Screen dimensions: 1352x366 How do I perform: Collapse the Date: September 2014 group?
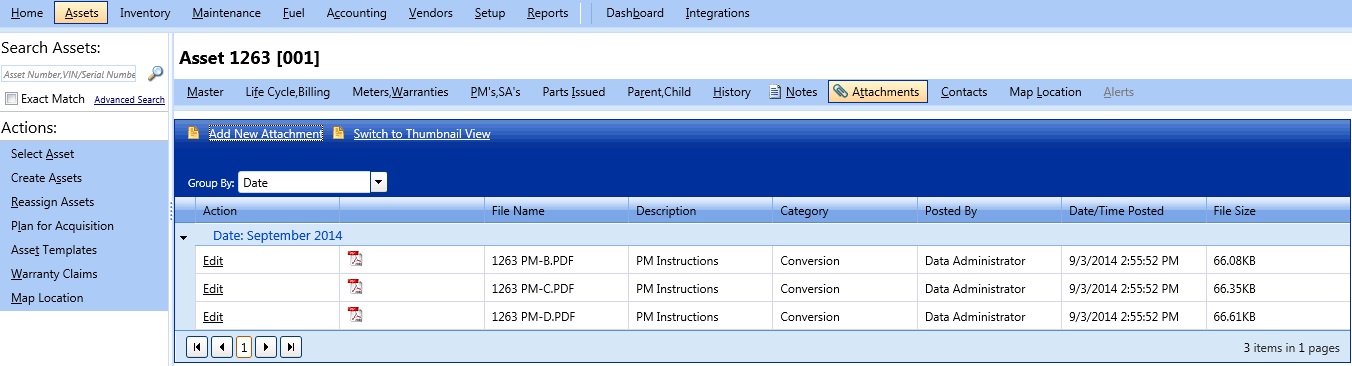point(183,237)
